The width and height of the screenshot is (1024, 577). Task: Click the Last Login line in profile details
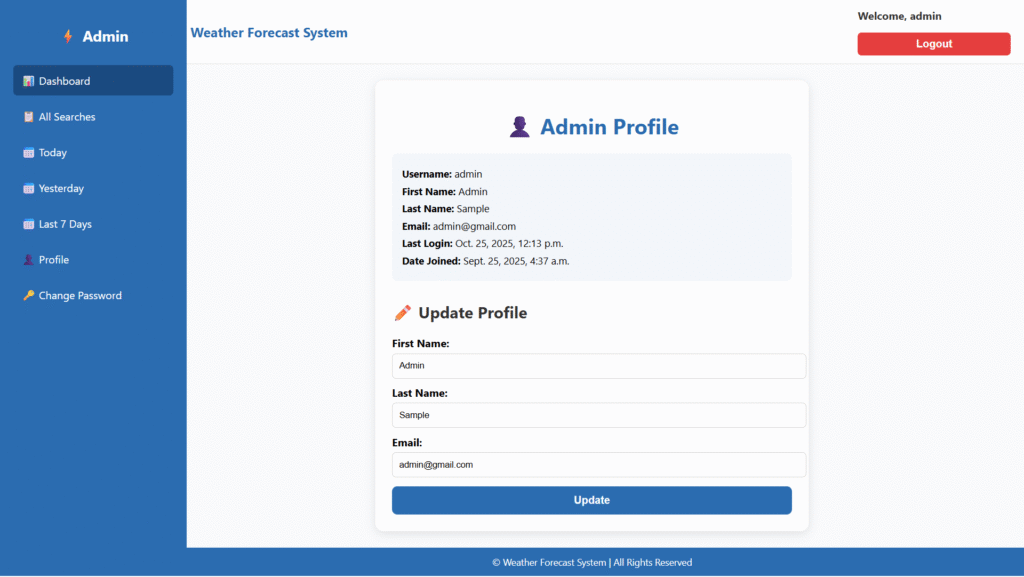[x=482, y=244]
